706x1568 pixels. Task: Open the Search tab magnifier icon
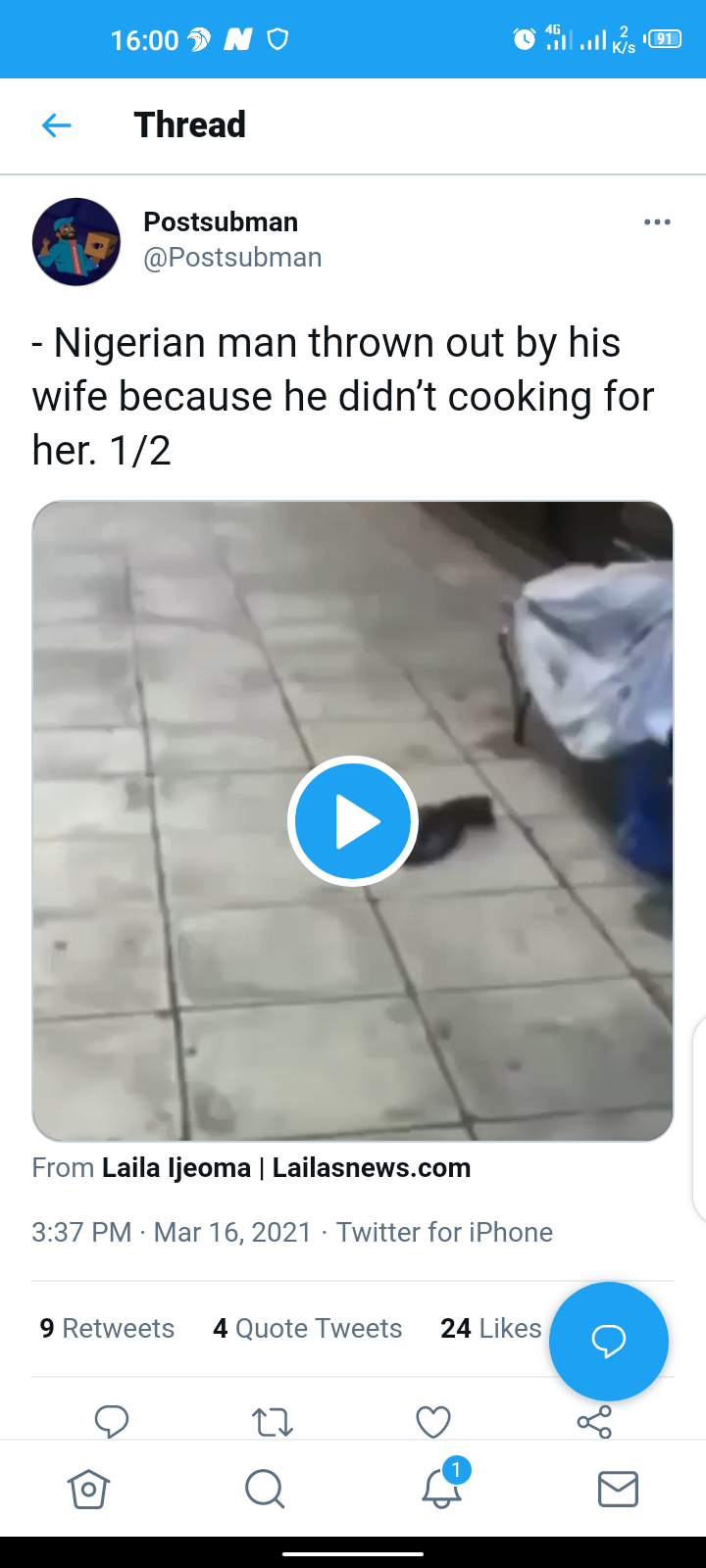point(265,1489)
